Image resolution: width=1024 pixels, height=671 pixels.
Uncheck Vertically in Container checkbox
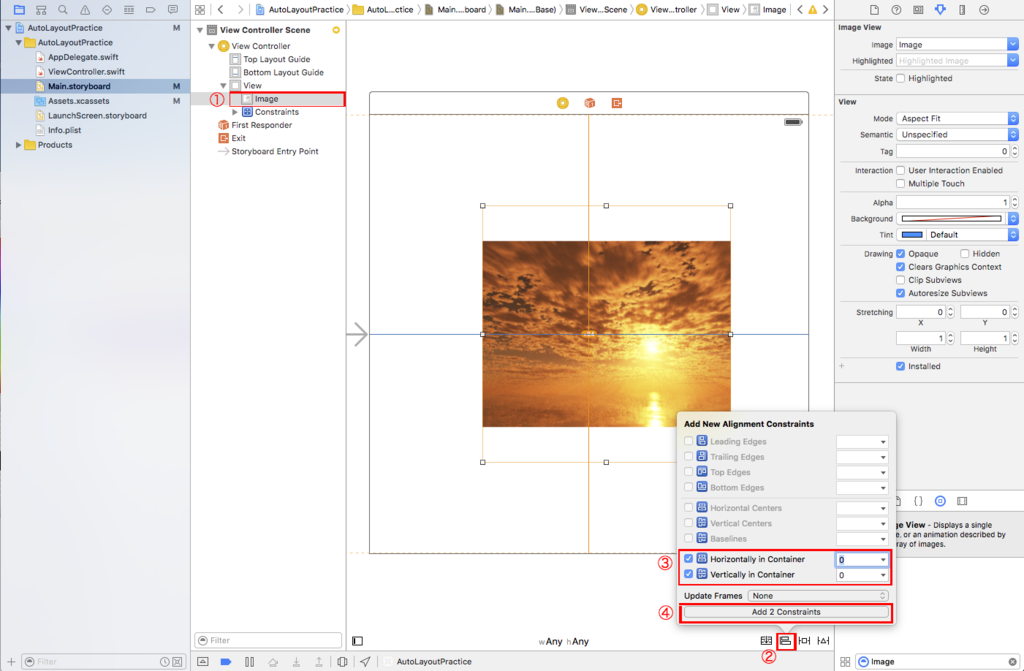688,574
